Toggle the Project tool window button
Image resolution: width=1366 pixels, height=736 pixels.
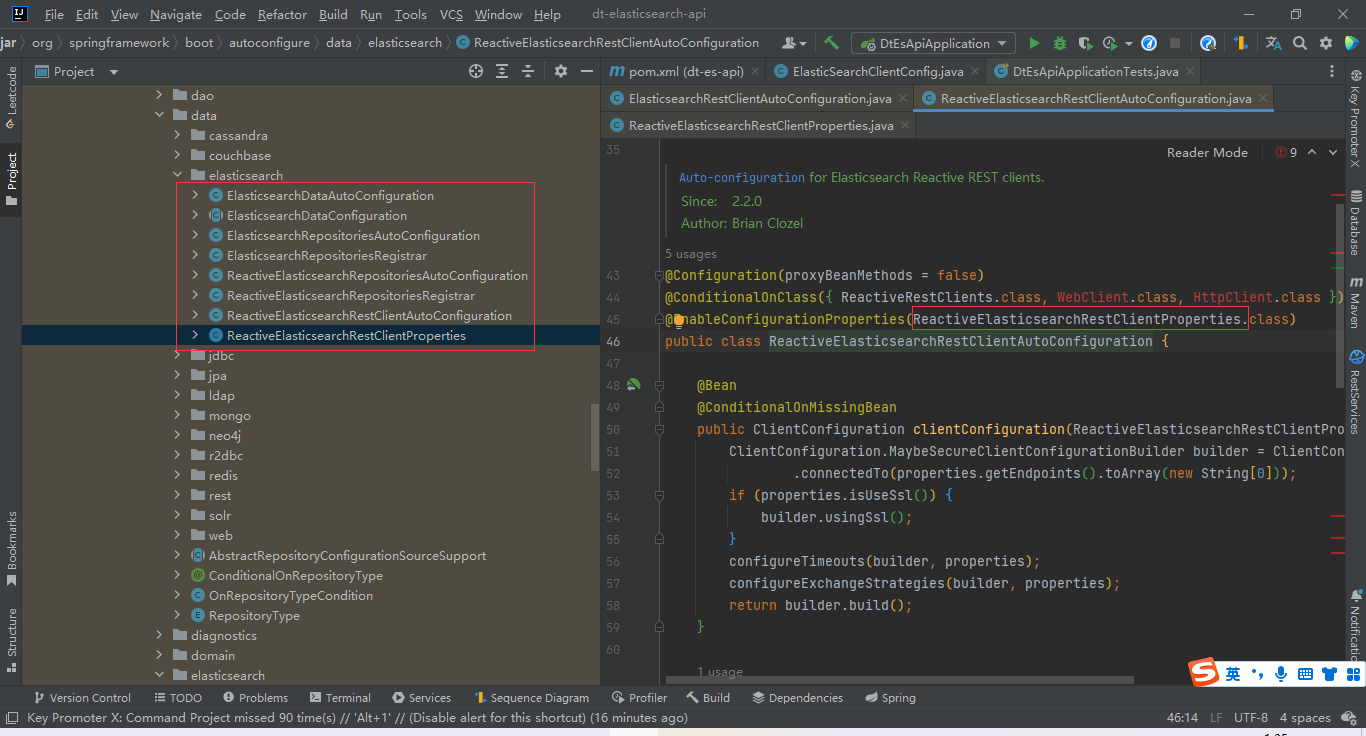click(x=11, y=179)
